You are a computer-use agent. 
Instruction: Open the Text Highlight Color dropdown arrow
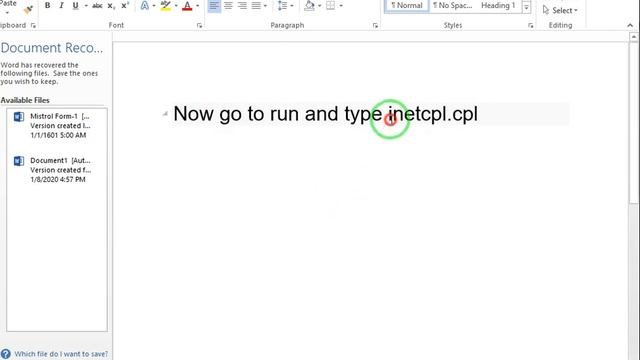pos(176,6)
